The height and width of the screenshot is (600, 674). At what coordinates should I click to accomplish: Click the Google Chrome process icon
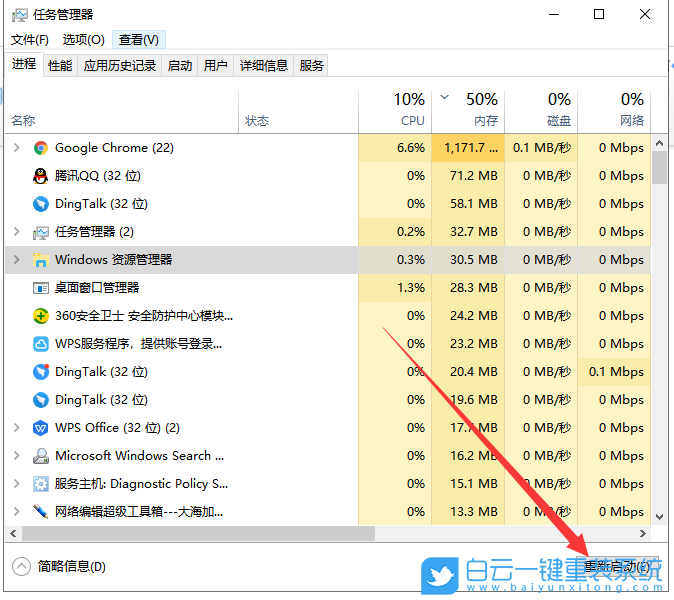tap(41, 148)
